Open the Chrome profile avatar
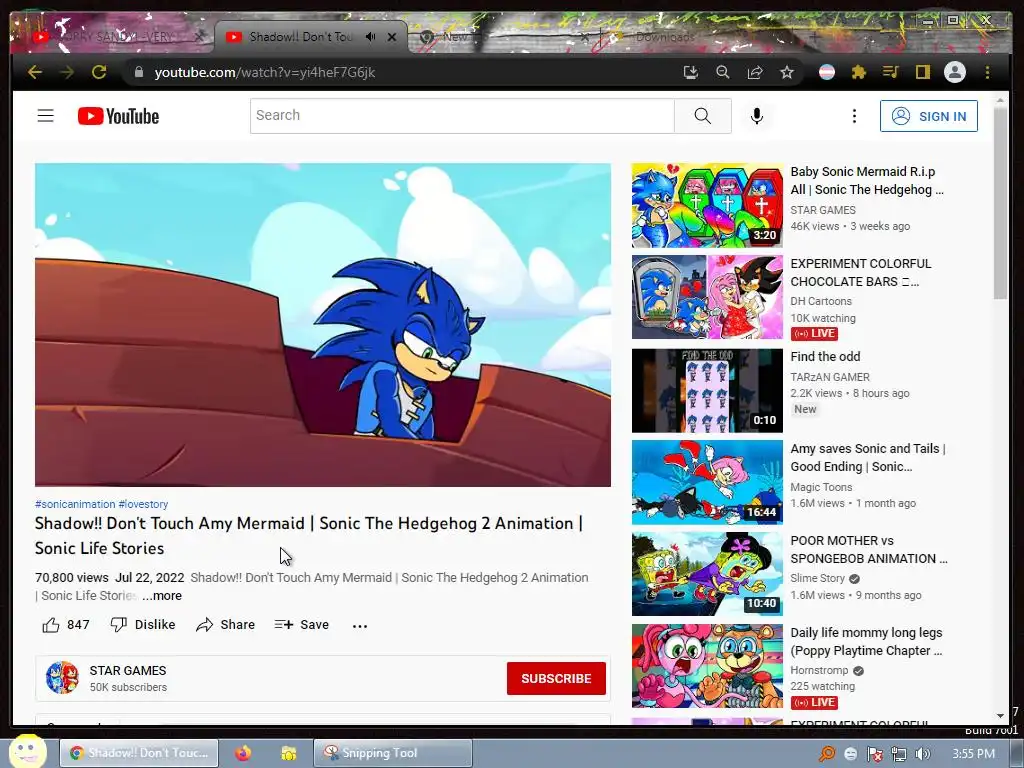This screenshot has height=768, width=1024. [955, 72]
